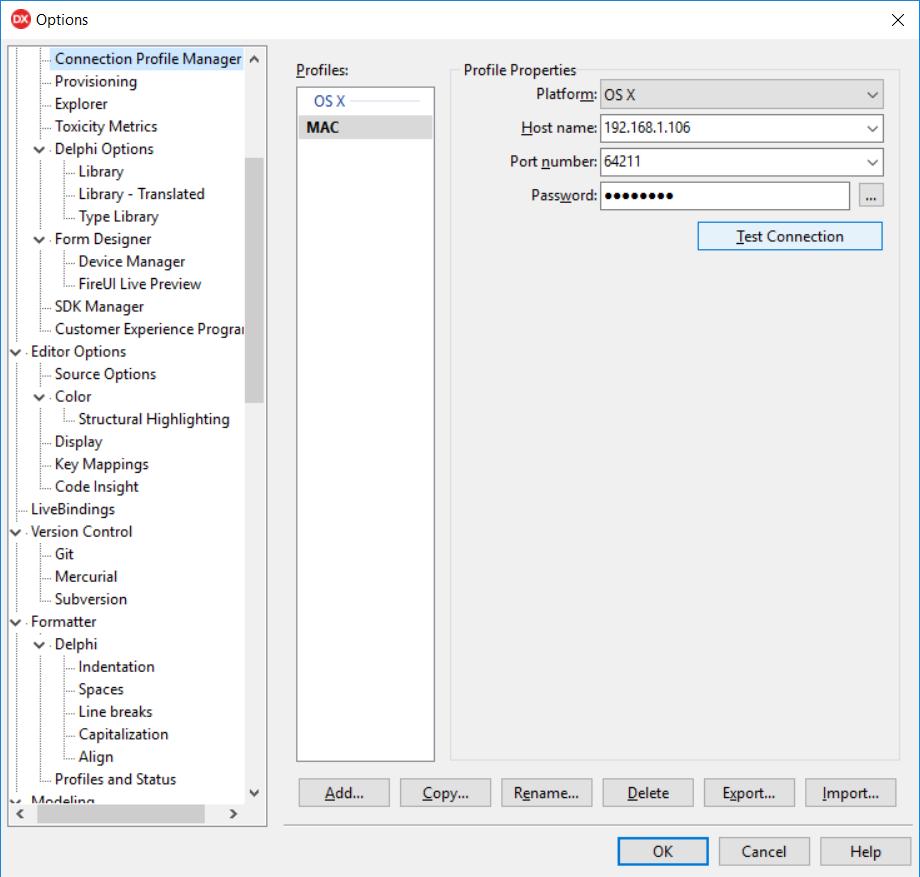Click the DX Options title bar icon
This screenshot has height=877, width=920.
coord(20,19)
